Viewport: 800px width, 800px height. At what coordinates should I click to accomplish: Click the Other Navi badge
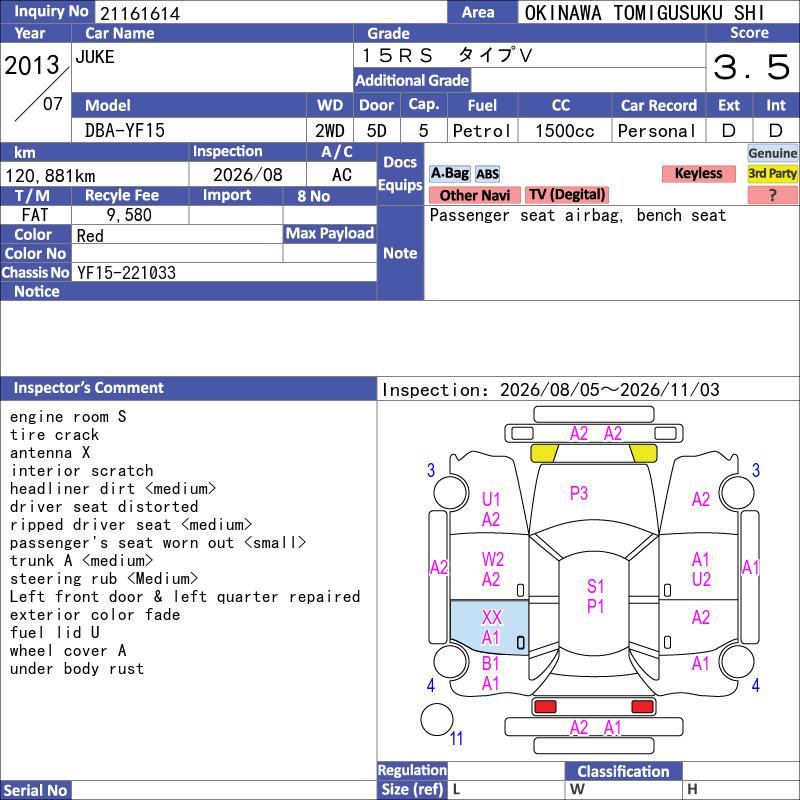coord(474,195)
